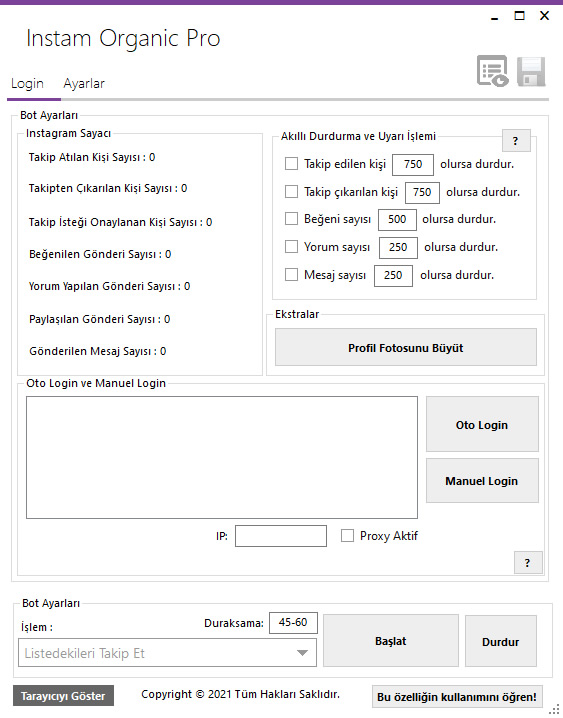The height and width of the screenshot is (718, 563).
Task: Click Profil Fotosunu Büyüt button
Action: point(406,348)
